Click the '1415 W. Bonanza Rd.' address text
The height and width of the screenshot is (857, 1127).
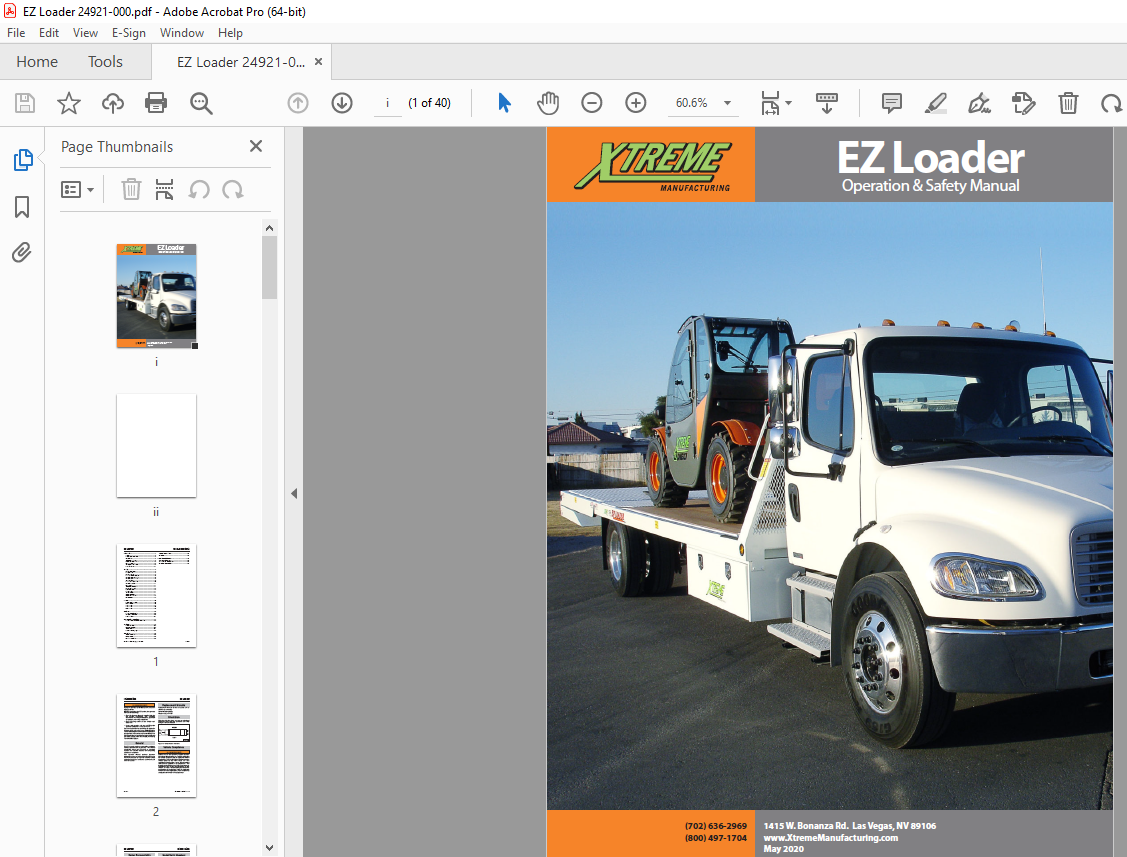(806, 826)
